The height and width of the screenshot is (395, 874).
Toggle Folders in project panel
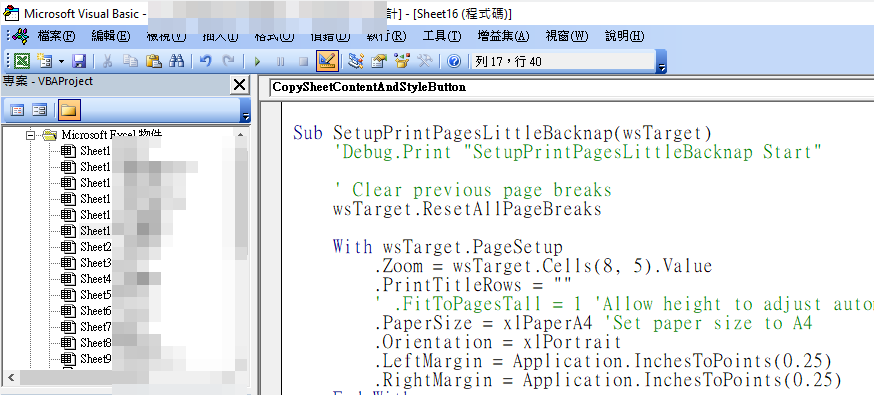[x=69, y=110]
